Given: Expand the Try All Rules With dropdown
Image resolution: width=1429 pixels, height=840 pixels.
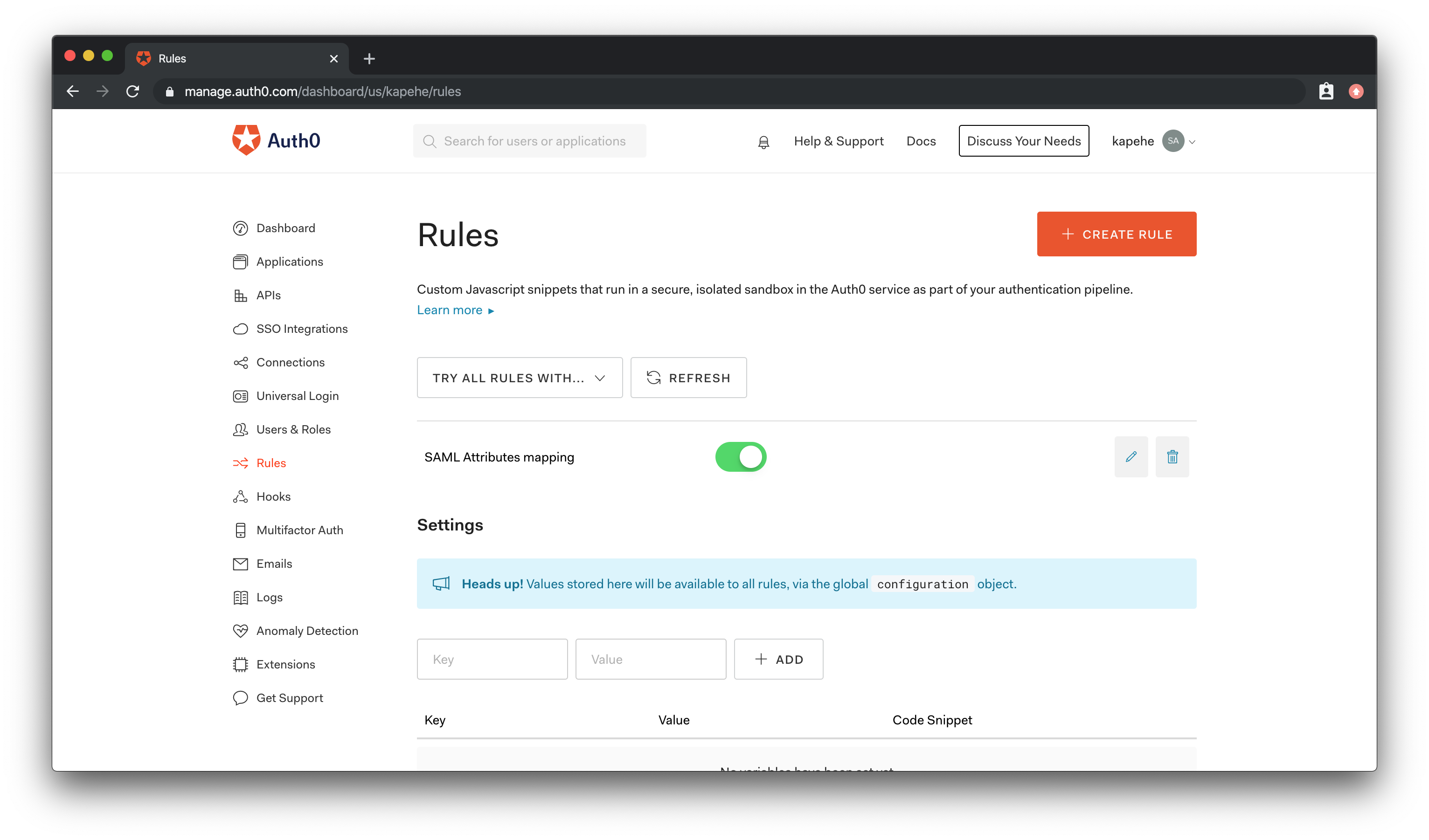Looking at the screenshot, I should [x=520, y=378].
